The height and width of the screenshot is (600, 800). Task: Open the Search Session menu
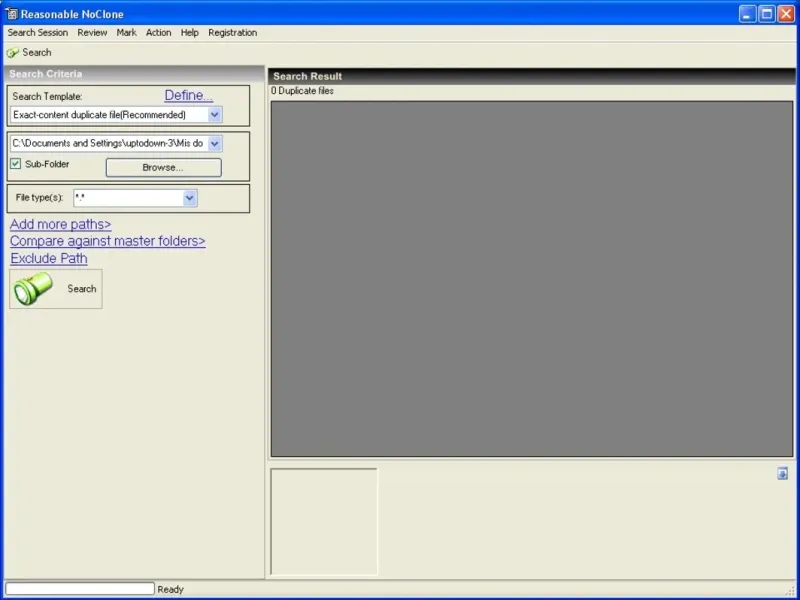coord(37,33)
